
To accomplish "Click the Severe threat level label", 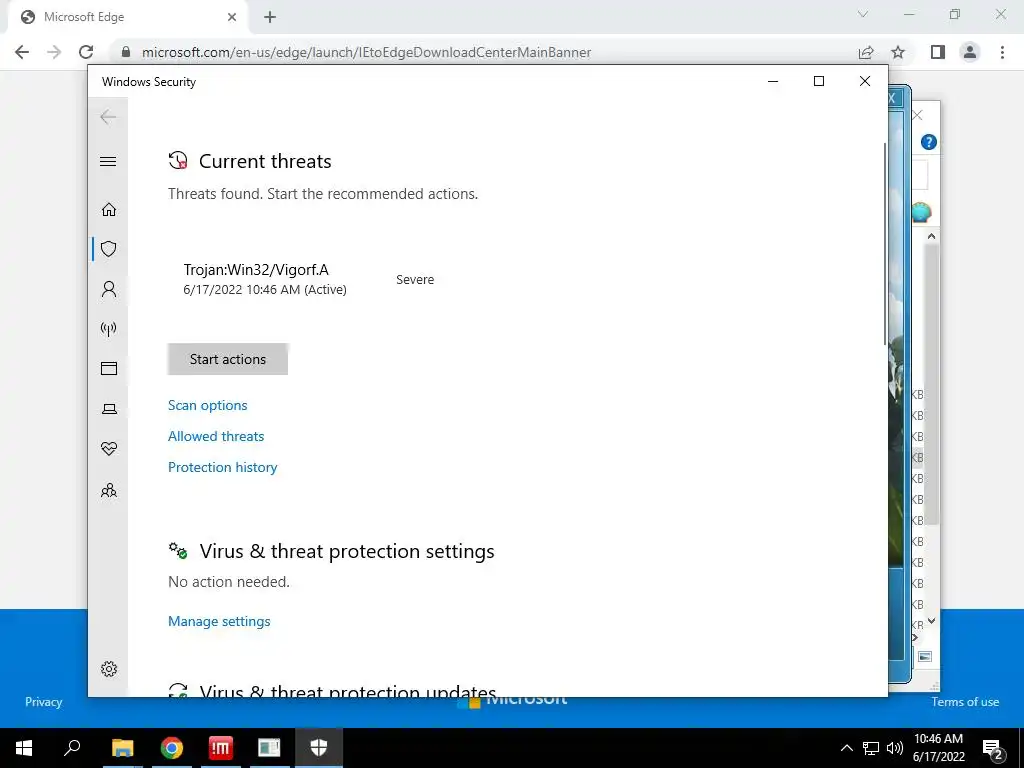I will (x=415, y=280).
